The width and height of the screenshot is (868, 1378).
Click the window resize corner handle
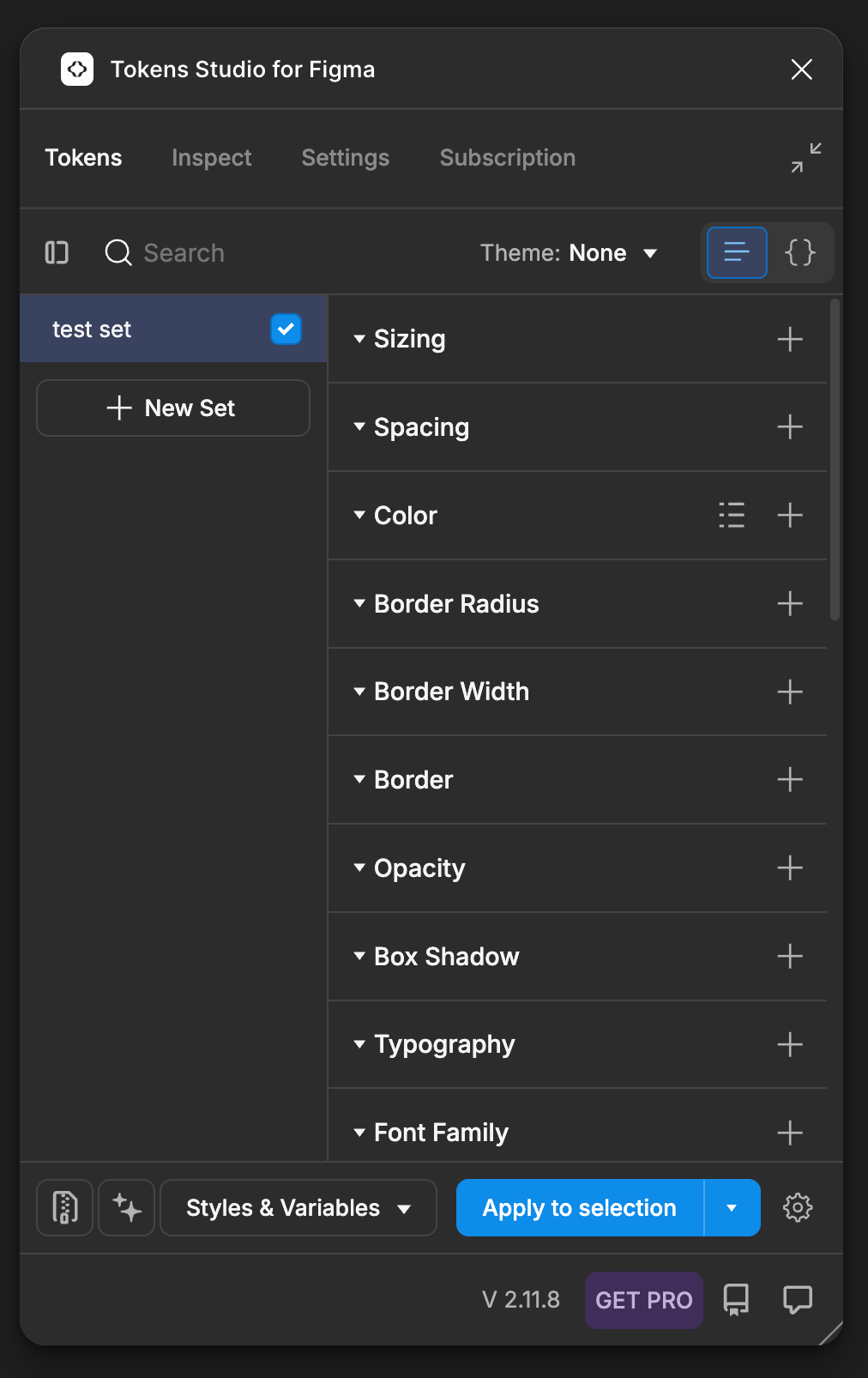(x=831, y=1333)
